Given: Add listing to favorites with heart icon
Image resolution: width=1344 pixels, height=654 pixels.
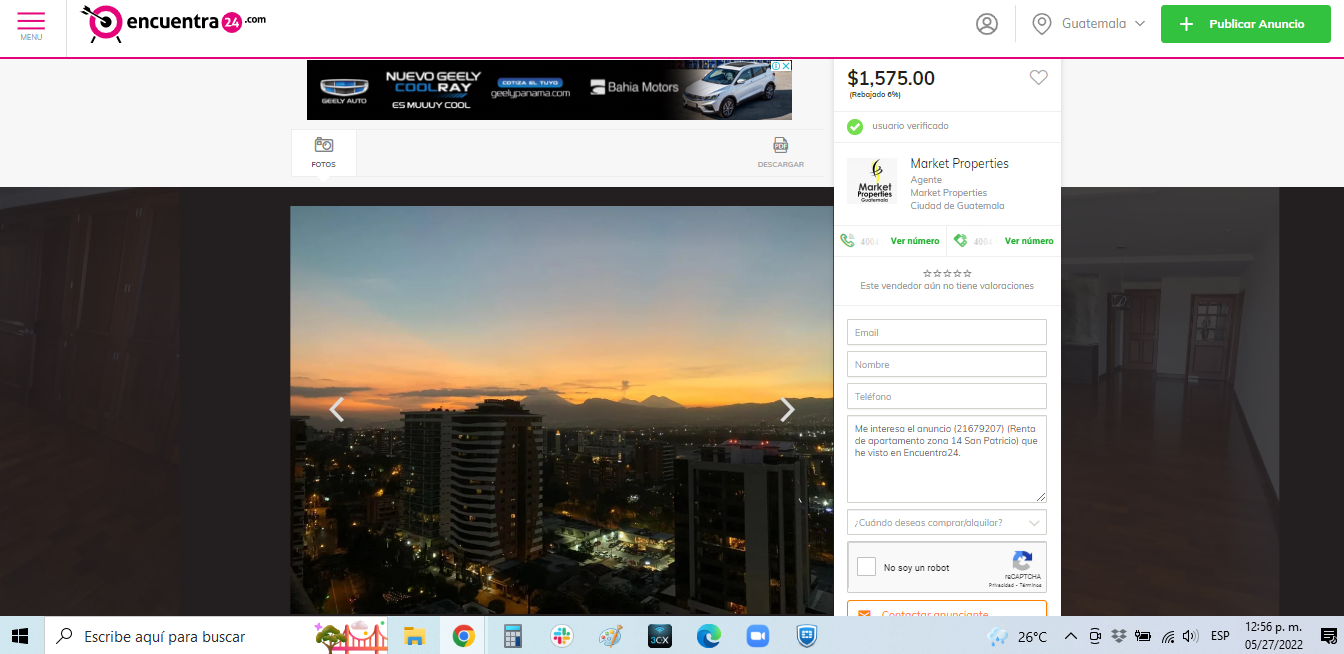Looking at the screenshot, I should pyautogui.click(x=1039, y=77).
